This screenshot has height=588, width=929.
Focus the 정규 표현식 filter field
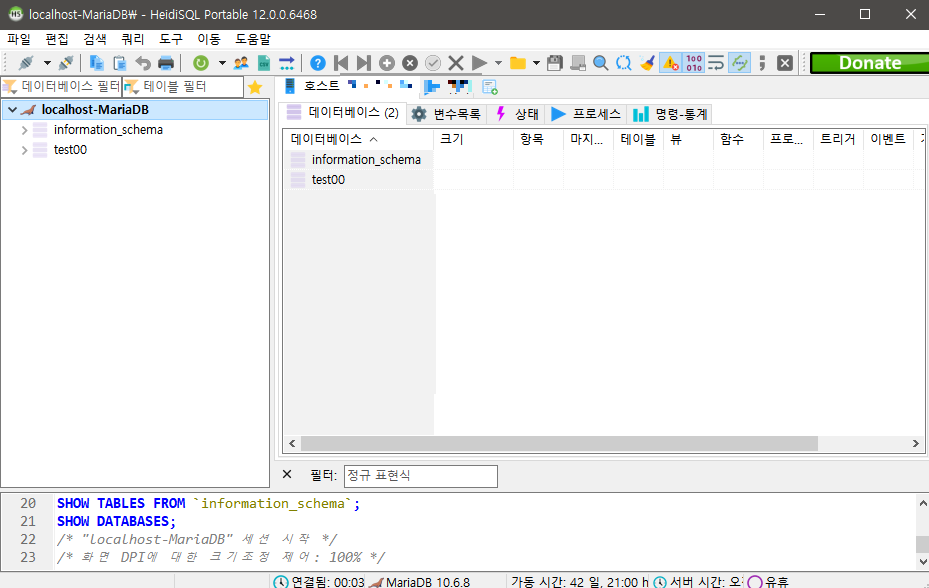[421, 476]
